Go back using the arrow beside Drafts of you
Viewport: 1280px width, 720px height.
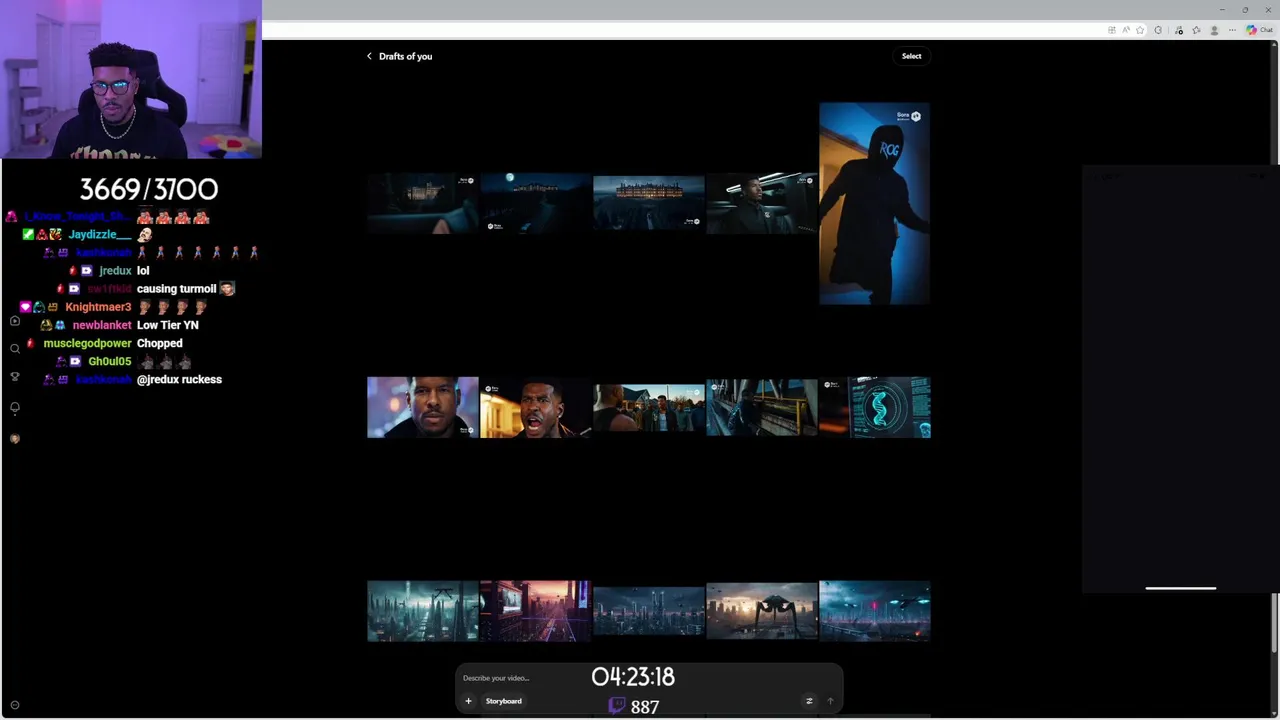(369, 56)
